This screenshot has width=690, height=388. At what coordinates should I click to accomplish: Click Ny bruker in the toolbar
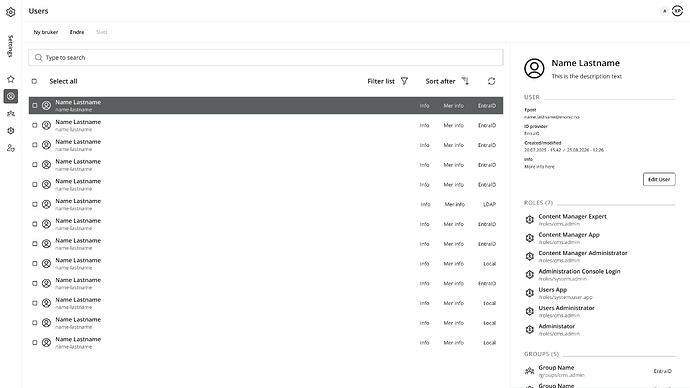[x=46, y=32]
